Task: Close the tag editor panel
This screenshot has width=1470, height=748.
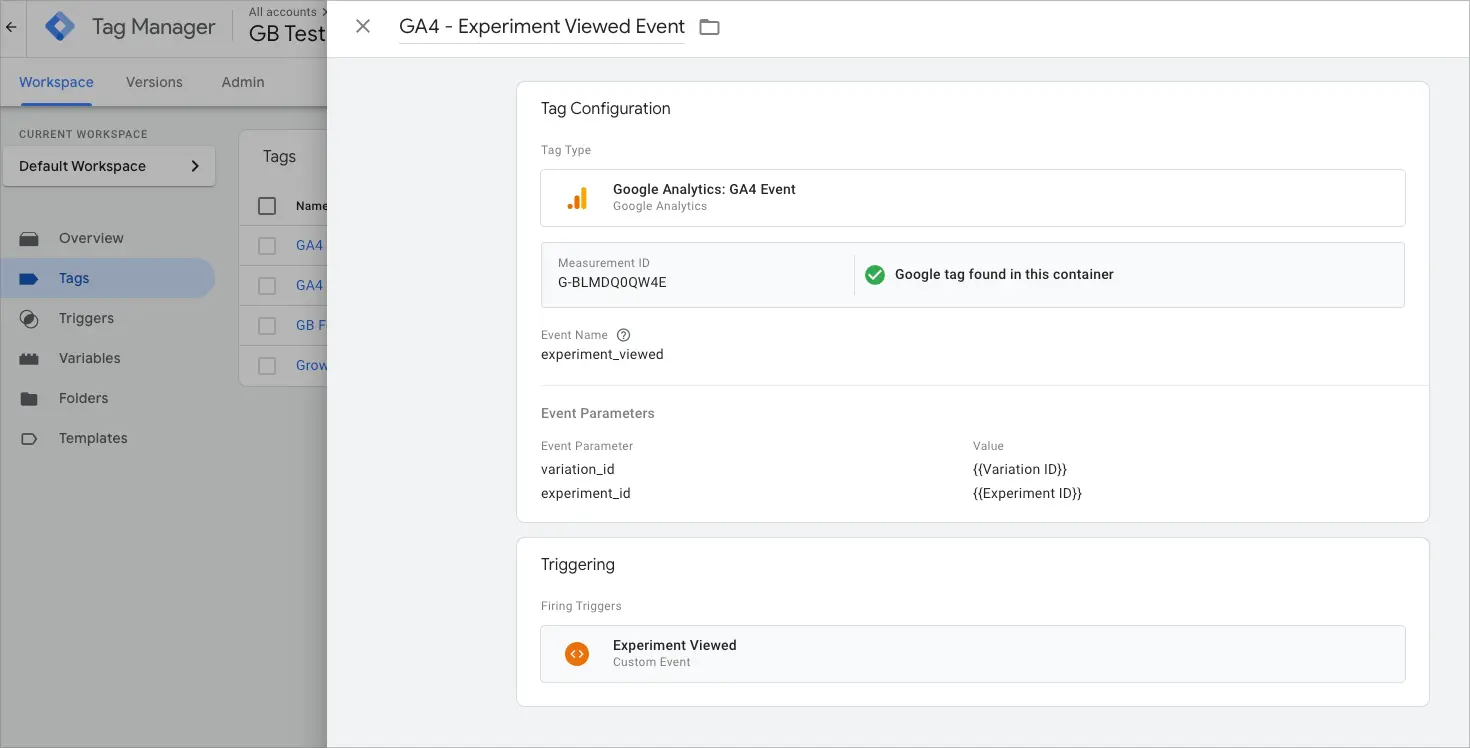Action: (363, 27)
